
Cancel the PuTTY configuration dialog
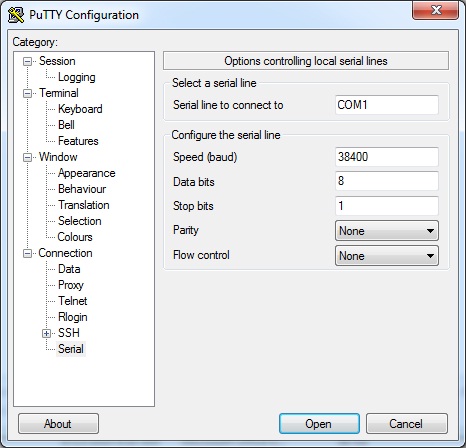click(x=406, y=424)
